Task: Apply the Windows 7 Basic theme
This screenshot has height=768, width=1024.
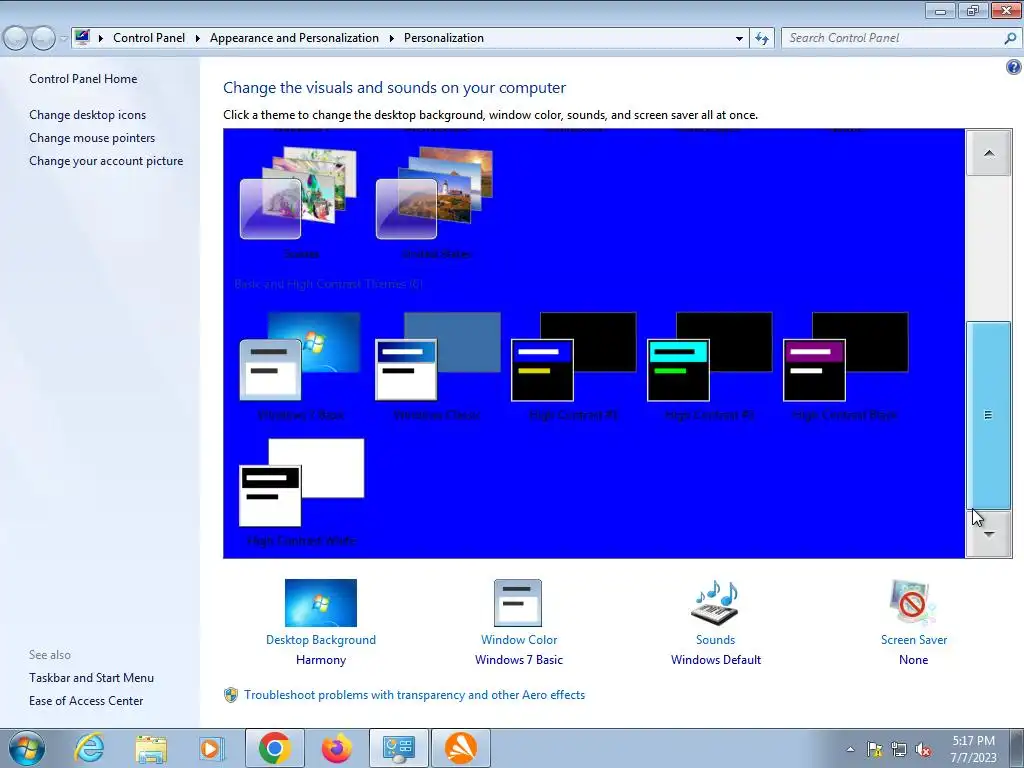Action: pos(300,356)
